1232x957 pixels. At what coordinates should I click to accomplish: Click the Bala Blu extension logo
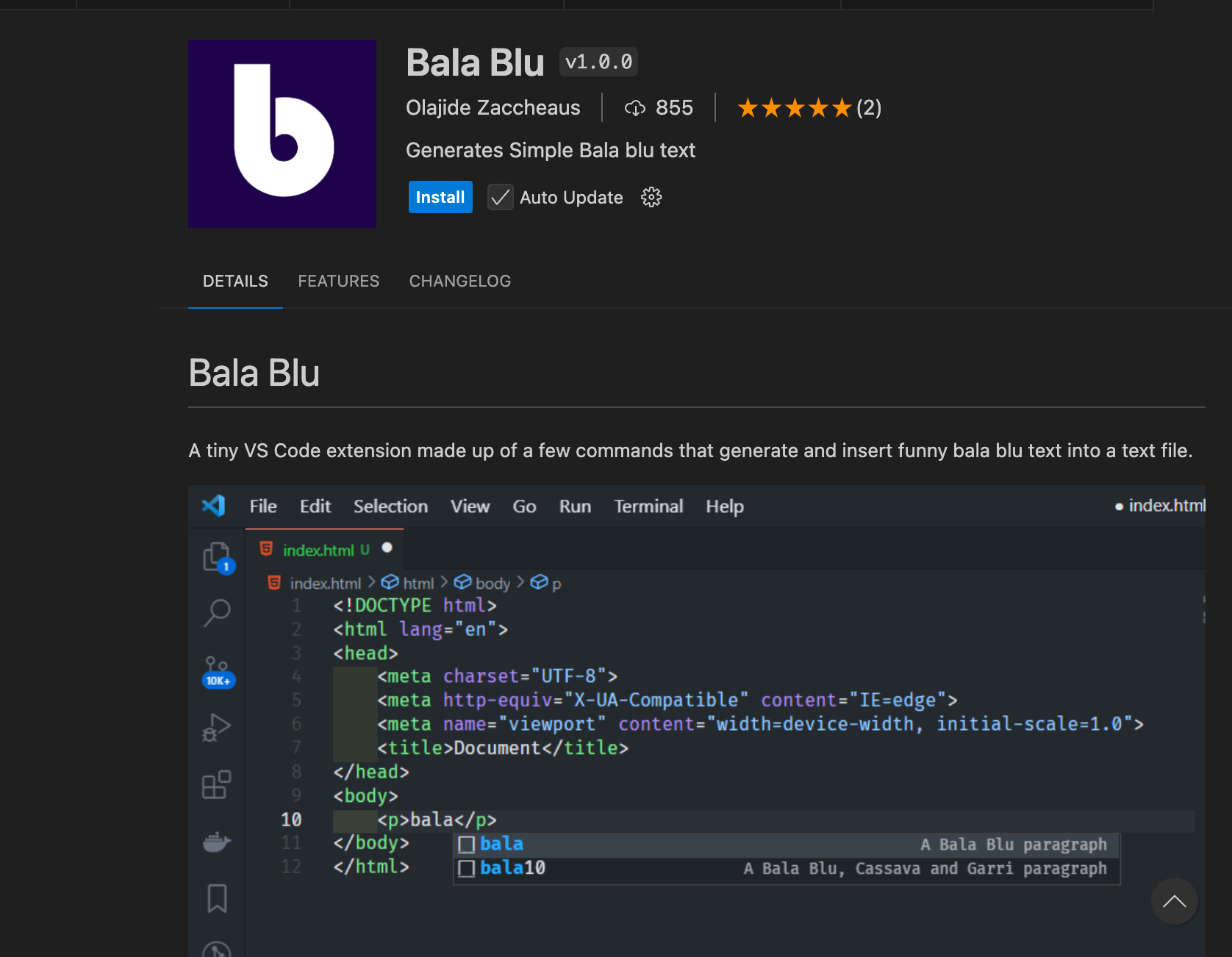tap(282, 133)
